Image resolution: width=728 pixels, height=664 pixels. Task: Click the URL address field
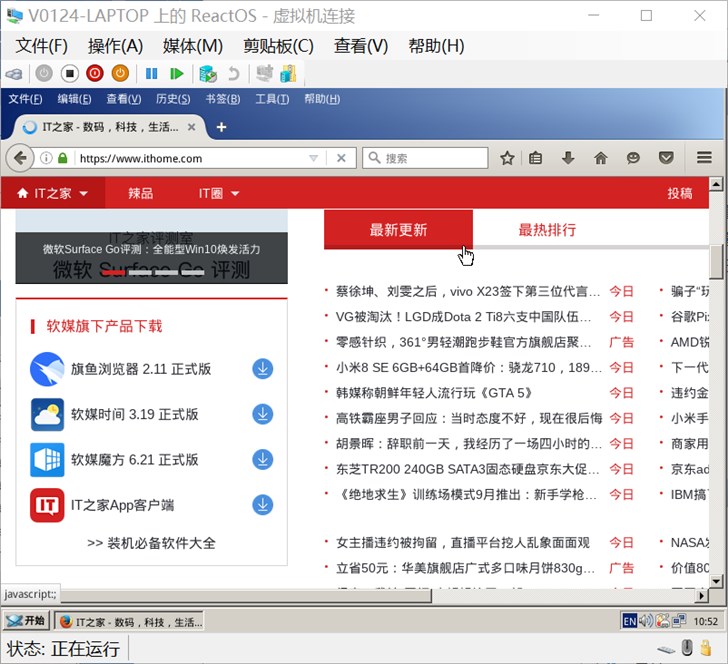click(x=193, y=158)
